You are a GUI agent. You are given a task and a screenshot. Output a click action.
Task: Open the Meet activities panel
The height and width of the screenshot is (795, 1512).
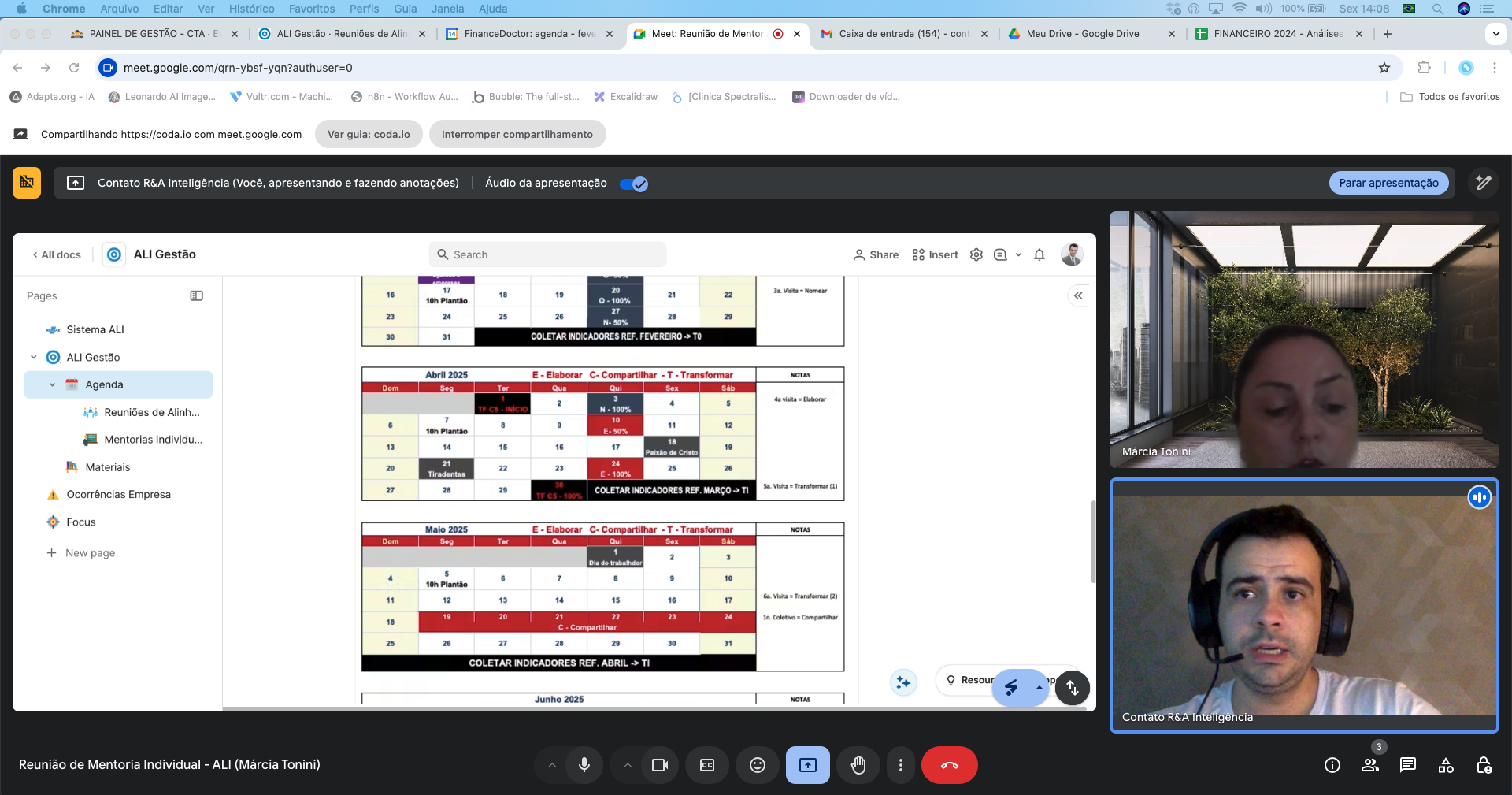1446,765
